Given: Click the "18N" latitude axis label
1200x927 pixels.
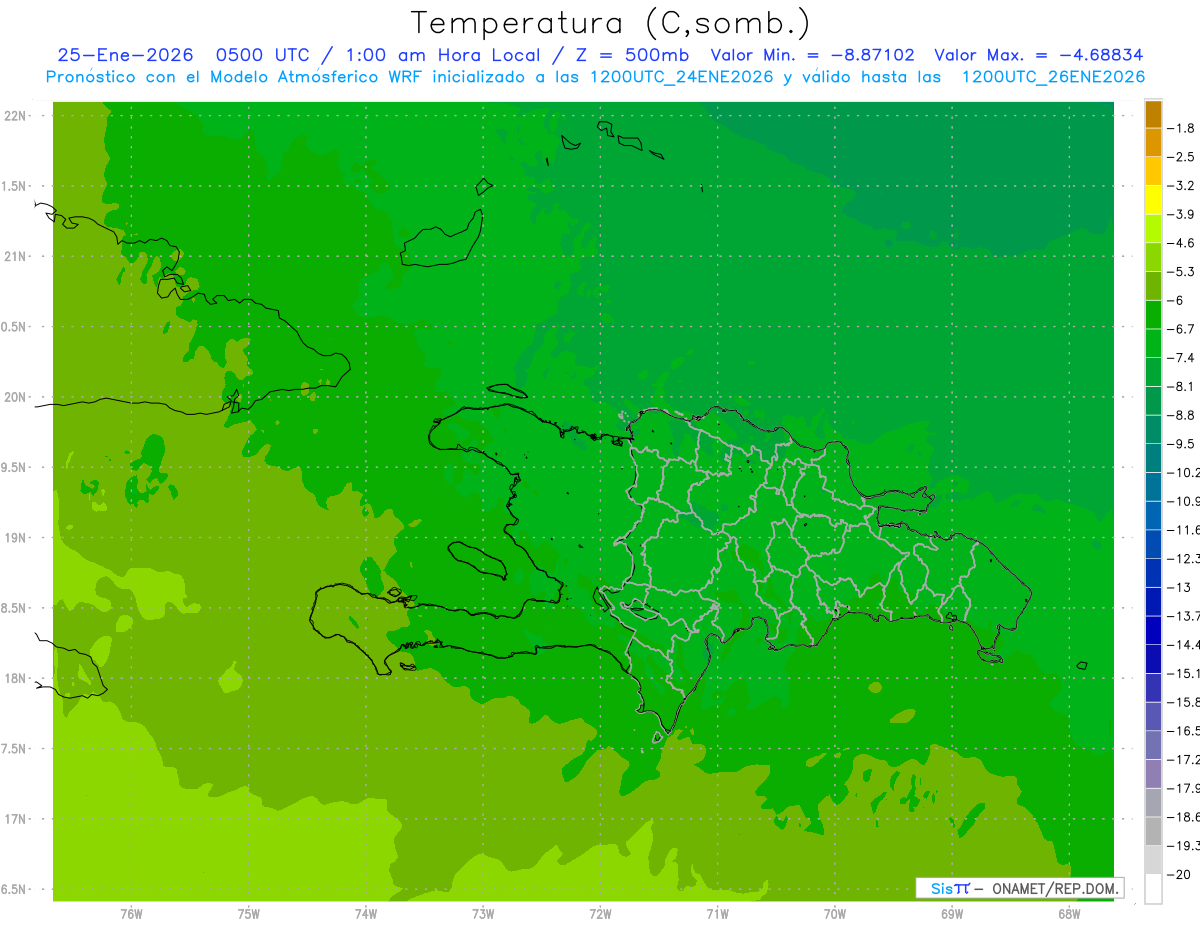Looking at the screenshot, I should (16, 679).
